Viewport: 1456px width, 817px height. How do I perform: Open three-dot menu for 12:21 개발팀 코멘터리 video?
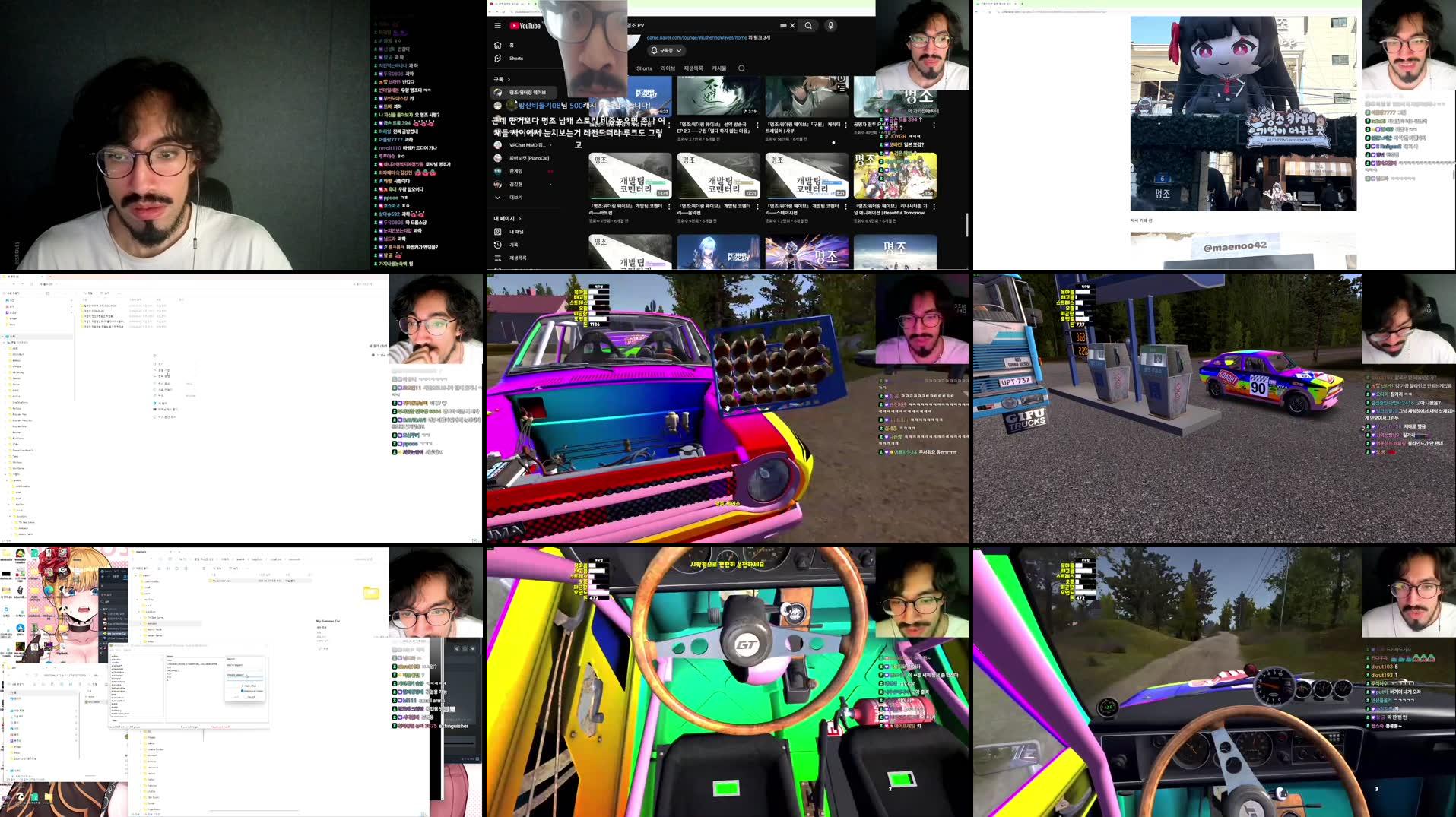click(x=757, y=207)
